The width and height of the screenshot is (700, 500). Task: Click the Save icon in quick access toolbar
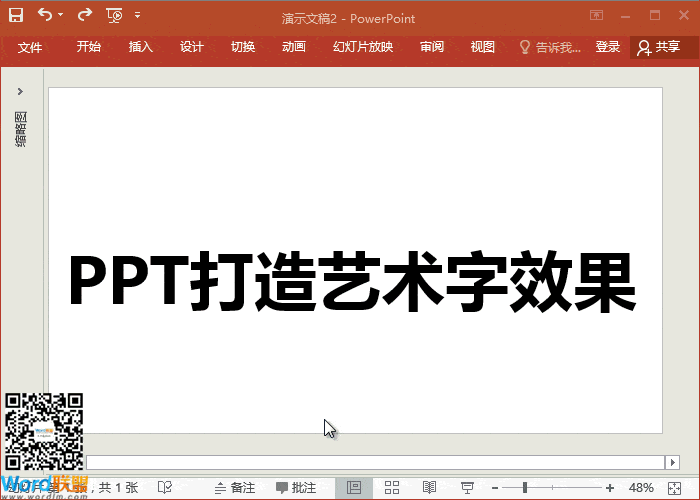click(x=16, y=15)
